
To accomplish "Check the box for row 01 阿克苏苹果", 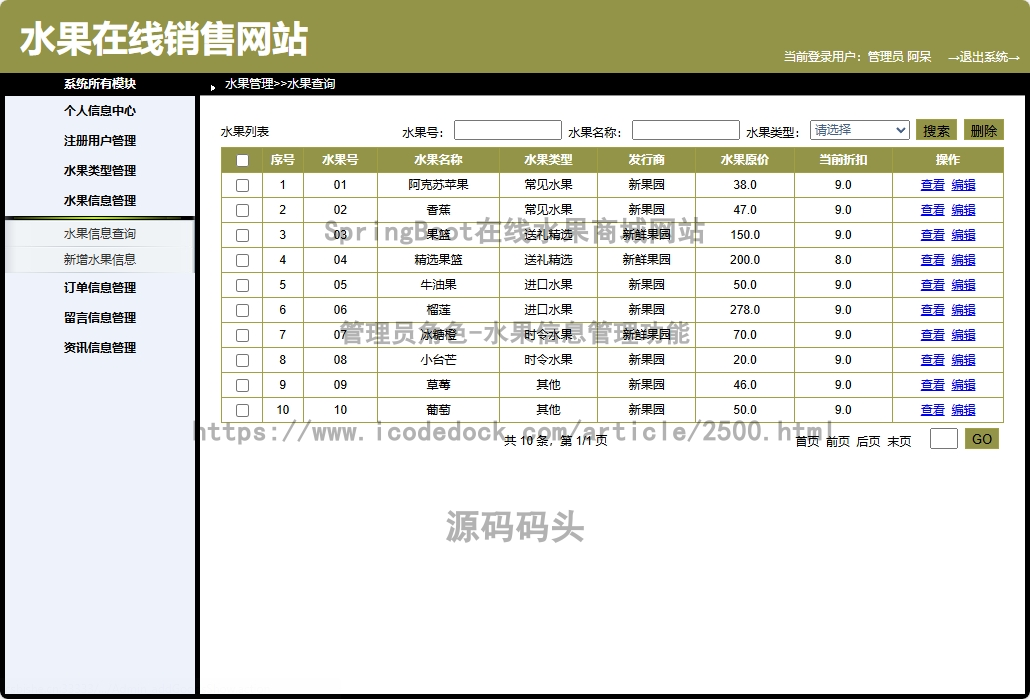I will point(242,185).
